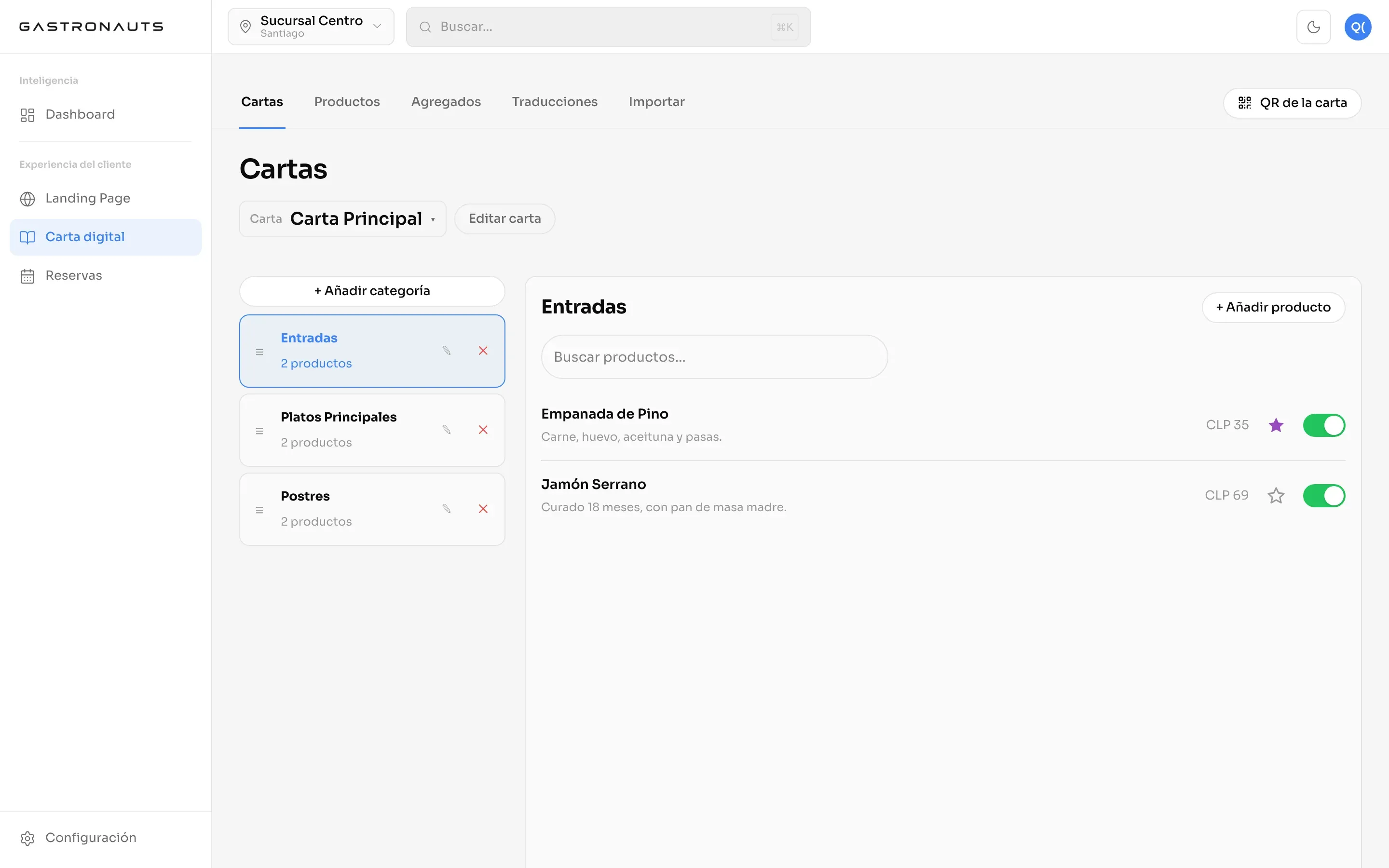The width and height of the screenshot is (1389, 868).
Task: Select the Entradas category card
Action: [x=372, y=351]
